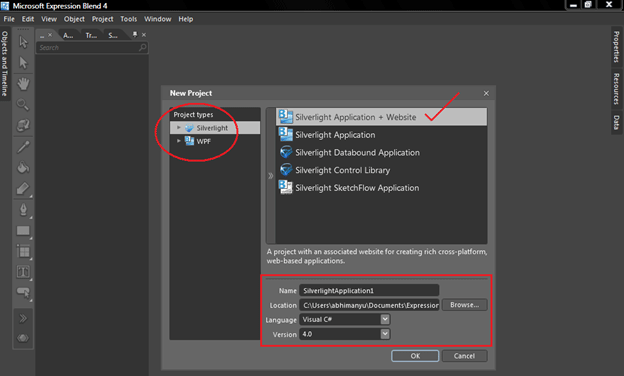624x376 pixels.
Task: Select Silverlight SketchFlow Application template
Action: point(381,188)
